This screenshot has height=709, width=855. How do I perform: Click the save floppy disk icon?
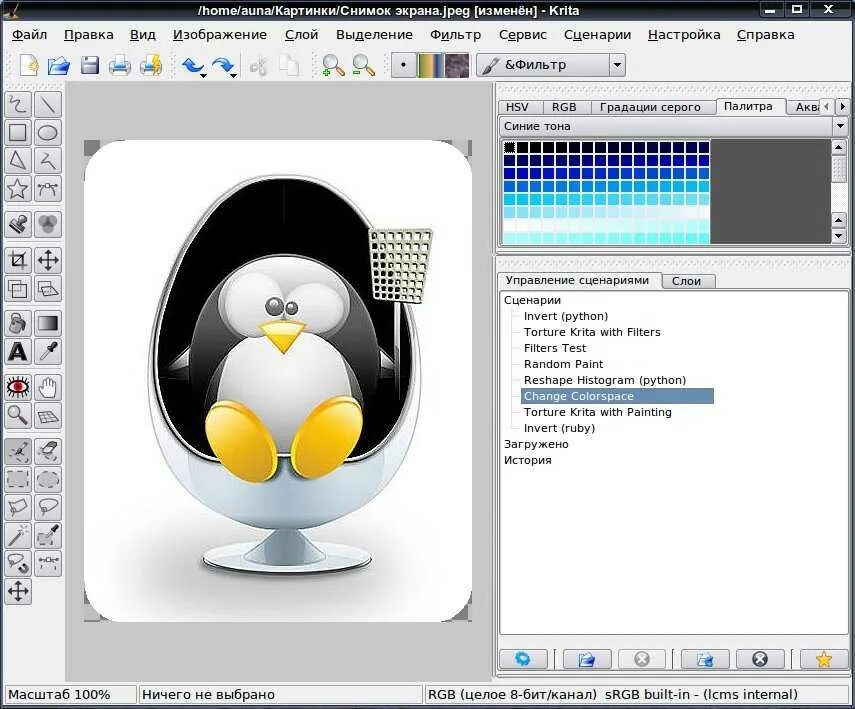pos(89,65)
